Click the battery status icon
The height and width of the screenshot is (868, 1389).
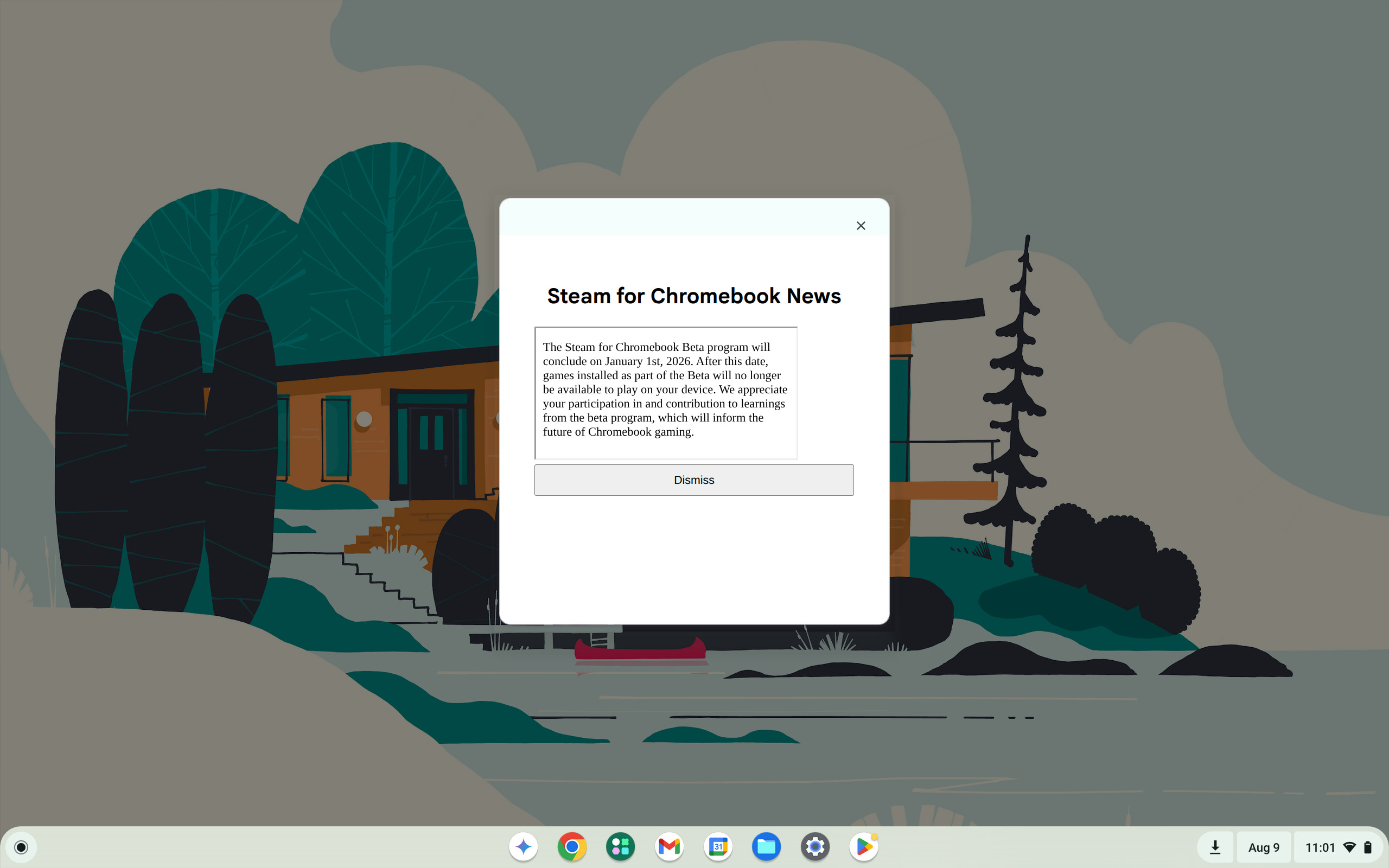coord(1368,847)
